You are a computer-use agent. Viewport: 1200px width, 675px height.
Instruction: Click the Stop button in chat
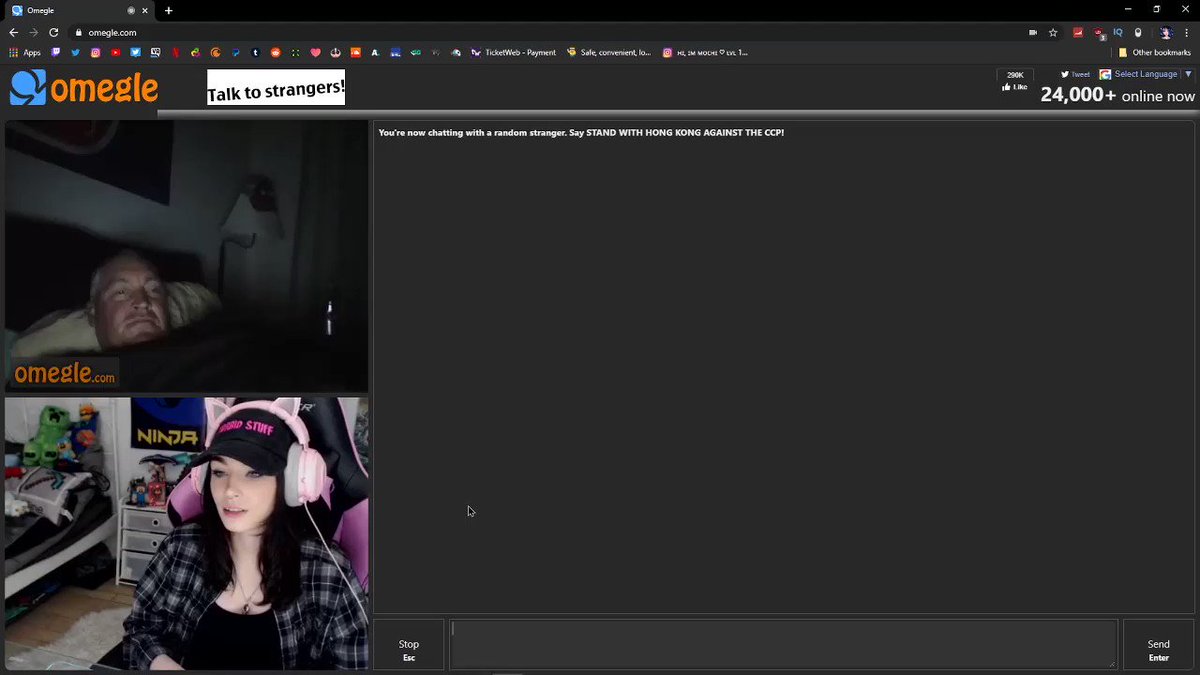pyautogui.click(x=408, y=649)
